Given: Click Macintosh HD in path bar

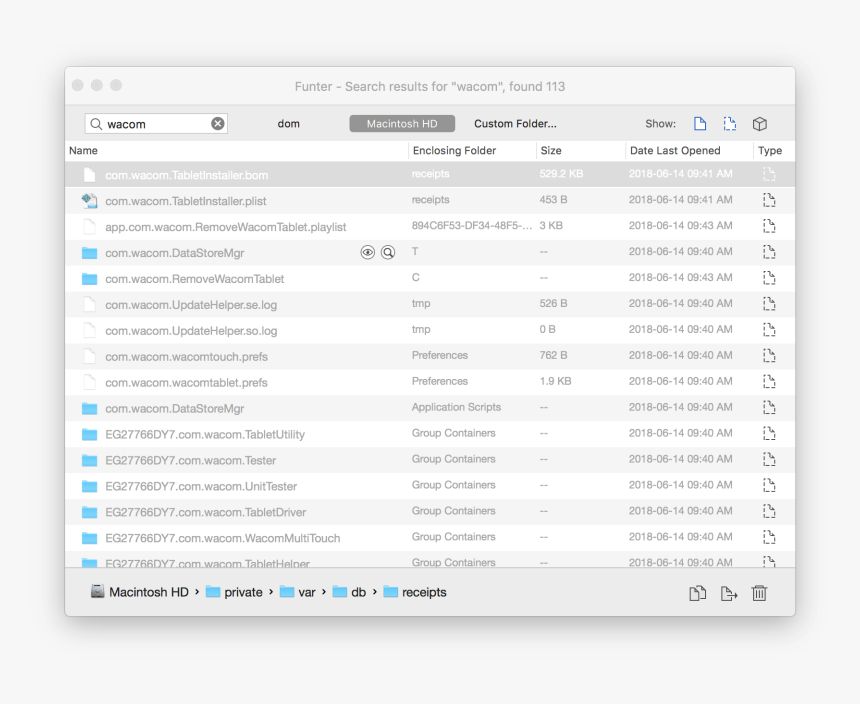Looking at the screenshot, I should [140, 592].
